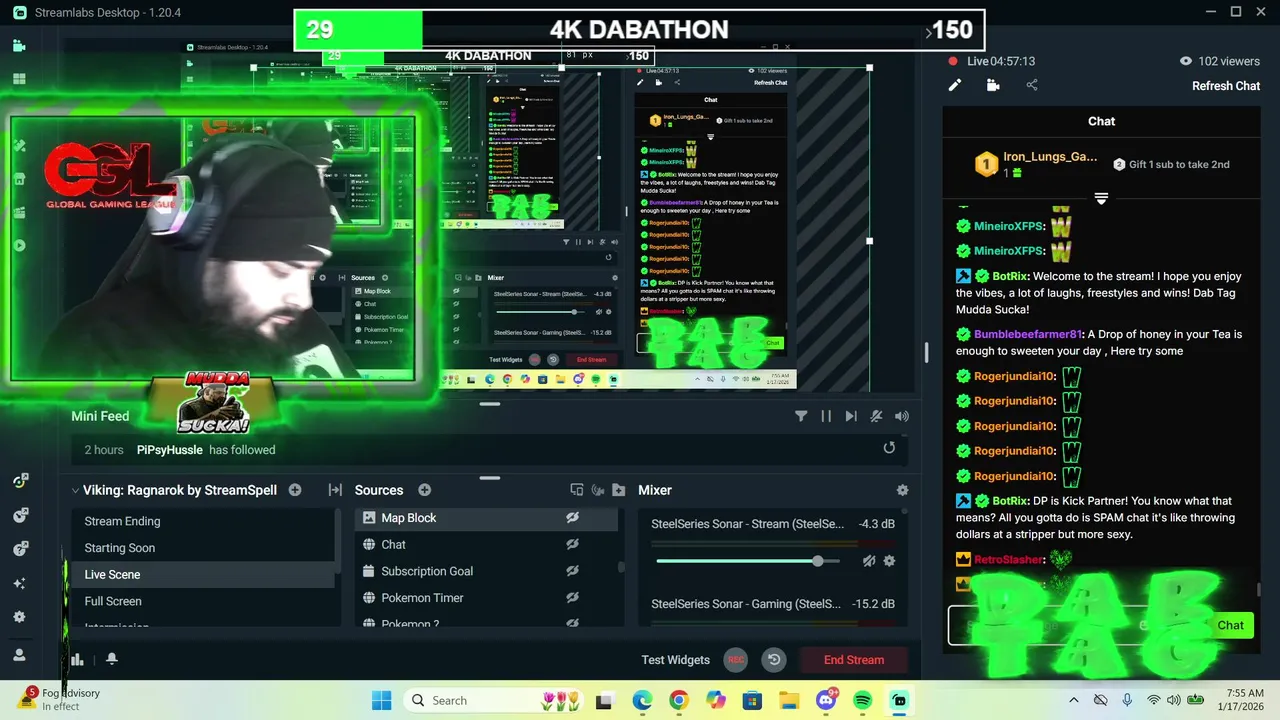1280x720 pixels.
Task: Click Refresh Chat
Action: point(1226,86)
